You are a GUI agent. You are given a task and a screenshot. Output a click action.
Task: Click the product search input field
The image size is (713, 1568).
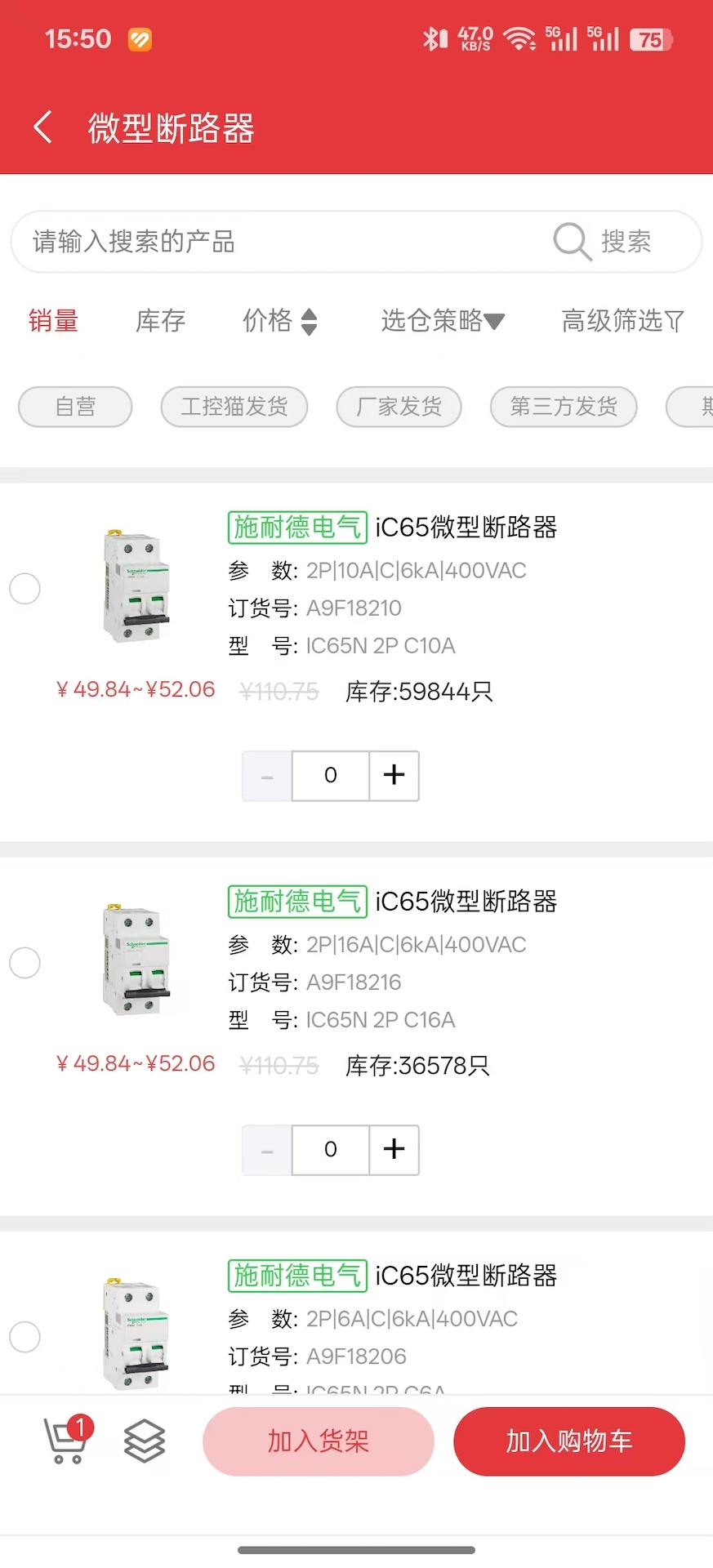[278, 242]
